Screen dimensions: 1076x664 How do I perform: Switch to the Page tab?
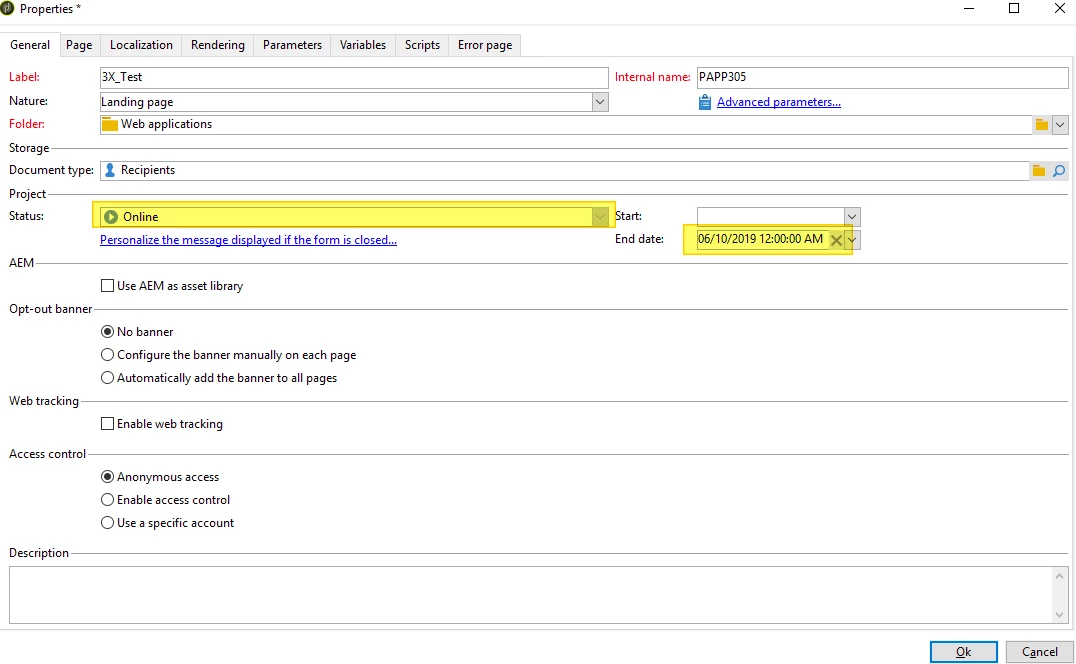[79, 45]
